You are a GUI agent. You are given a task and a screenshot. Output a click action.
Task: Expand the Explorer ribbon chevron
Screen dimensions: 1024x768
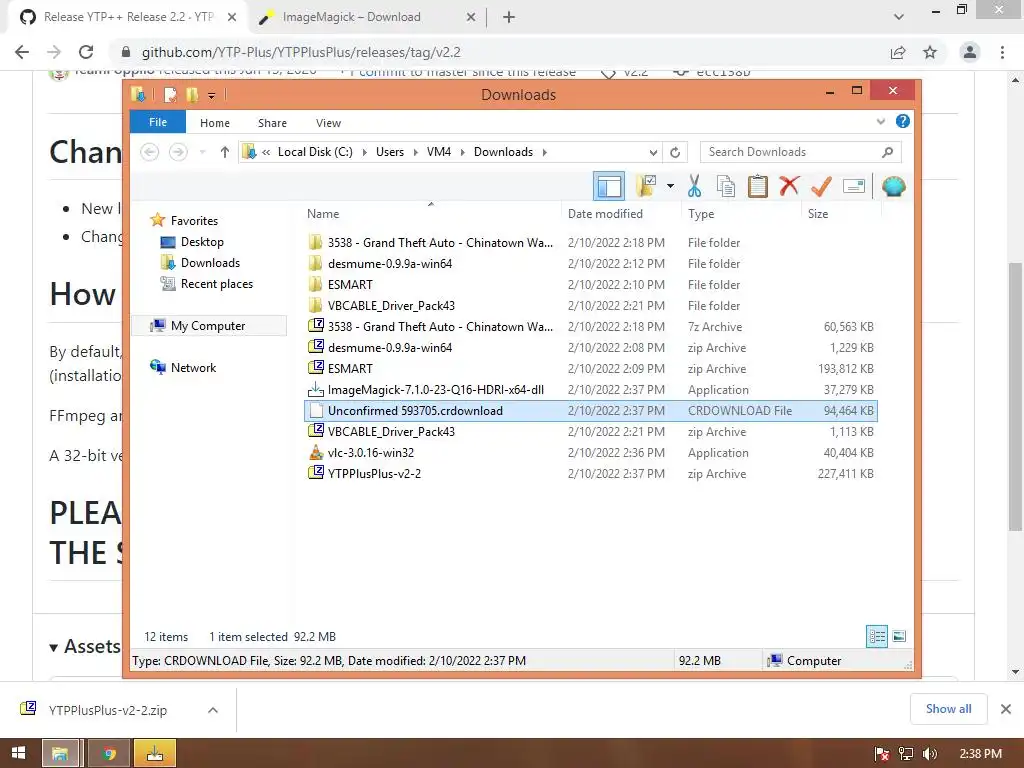click(x=880, y=121)
